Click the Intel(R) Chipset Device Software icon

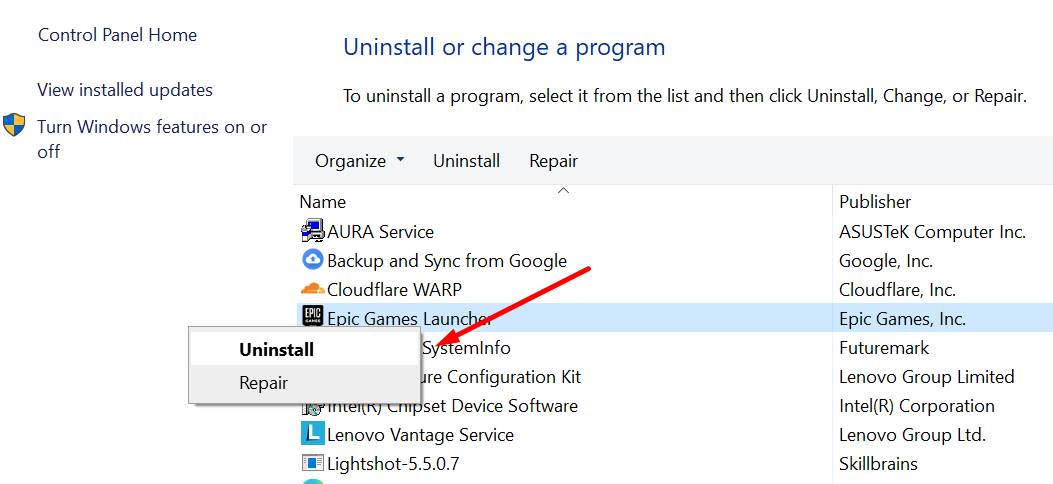[312, 407]
